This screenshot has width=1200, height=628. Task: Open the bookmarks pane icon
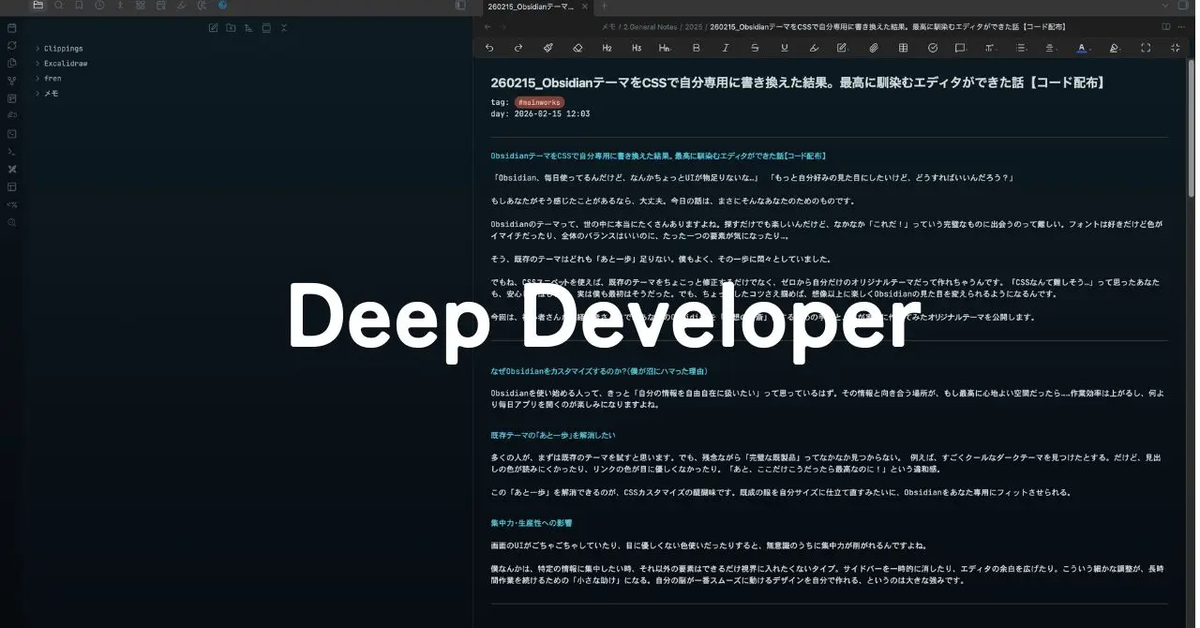coord(80,5)
